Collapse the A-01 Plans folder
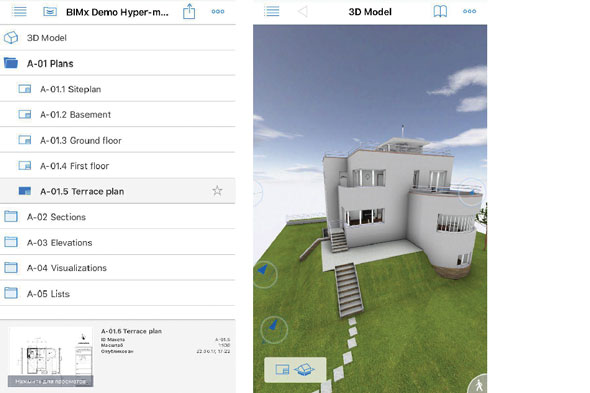This screenshot has width=590, height=393. pos(118,63)
